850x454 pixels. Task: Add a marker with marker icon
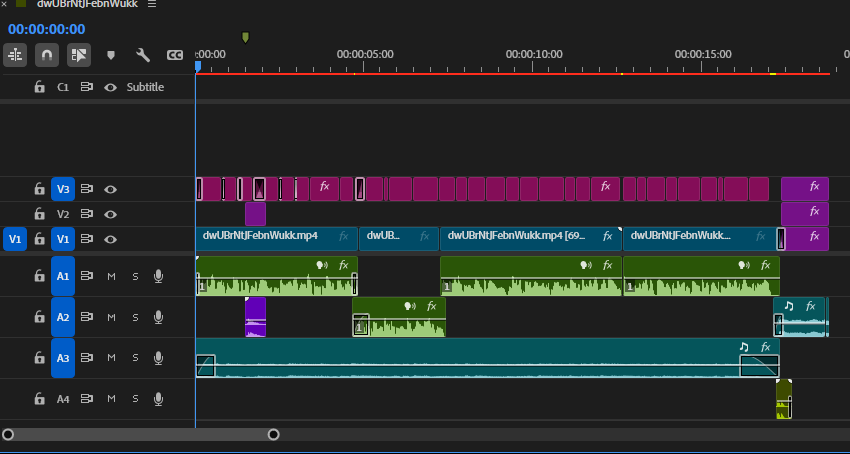click(x=111, y=55)
